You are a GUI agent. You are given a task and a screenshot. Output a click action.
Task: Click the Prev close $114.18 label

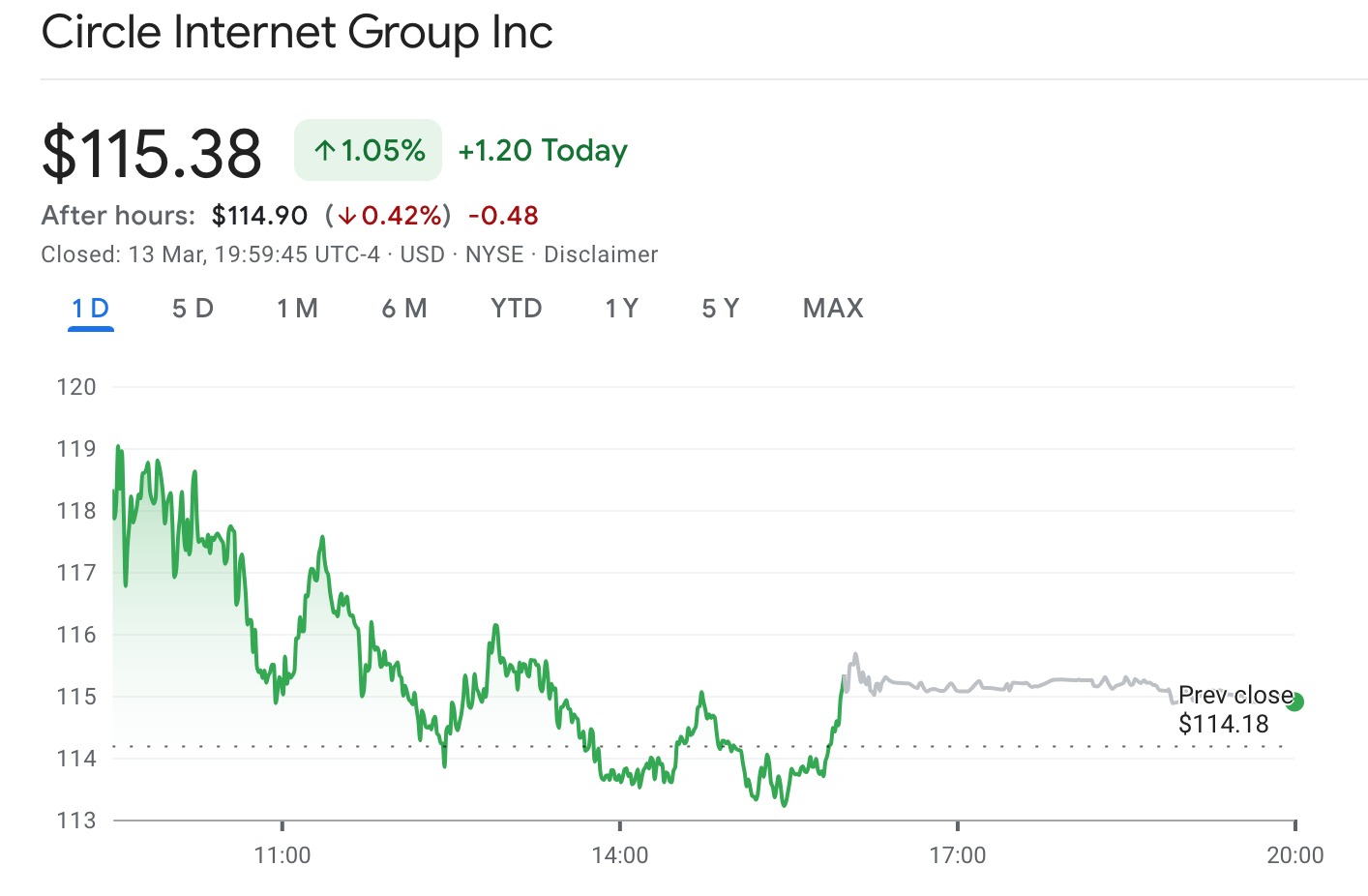point(1229,709)
